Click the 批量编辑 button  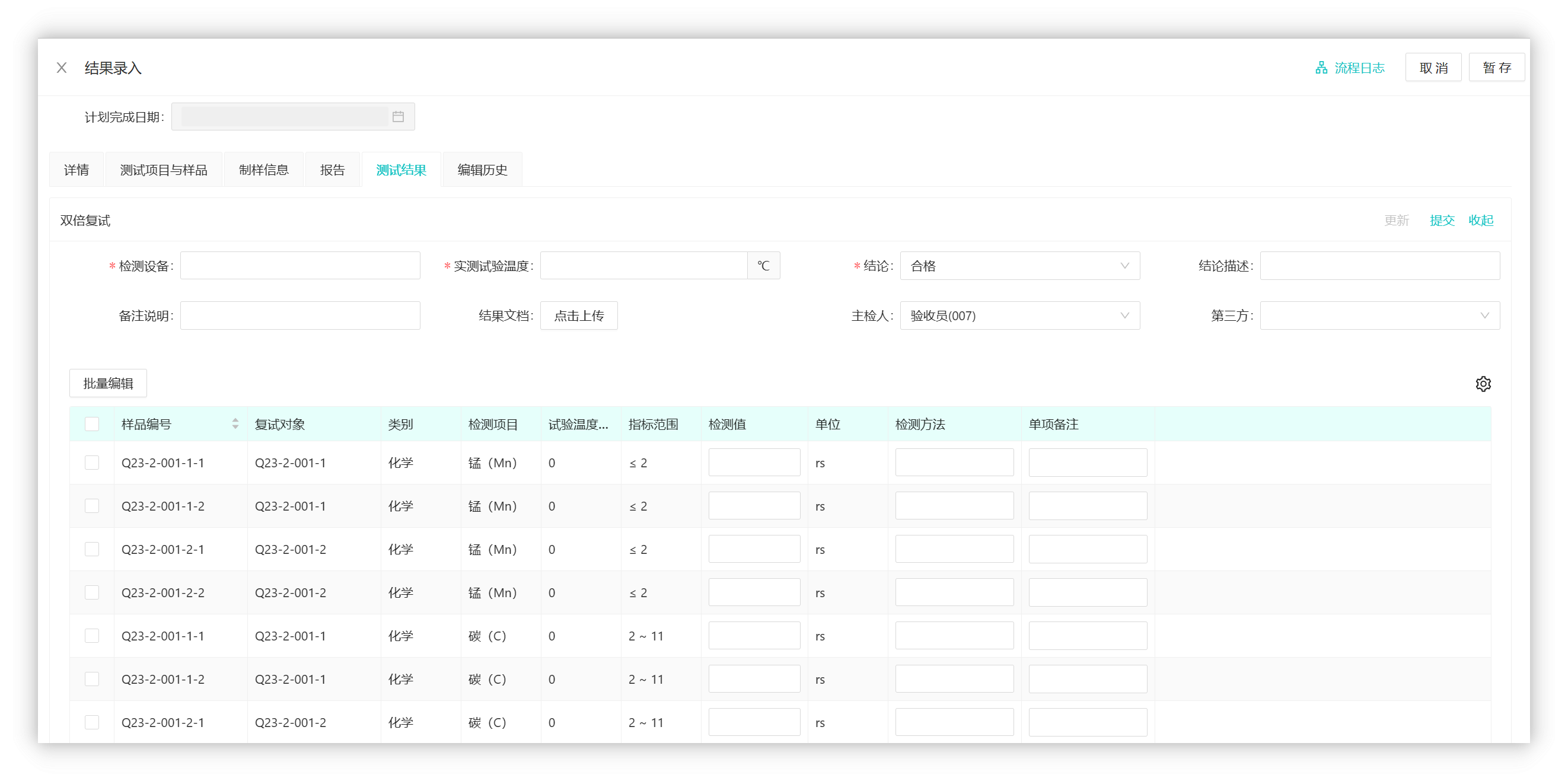[108, 384]
